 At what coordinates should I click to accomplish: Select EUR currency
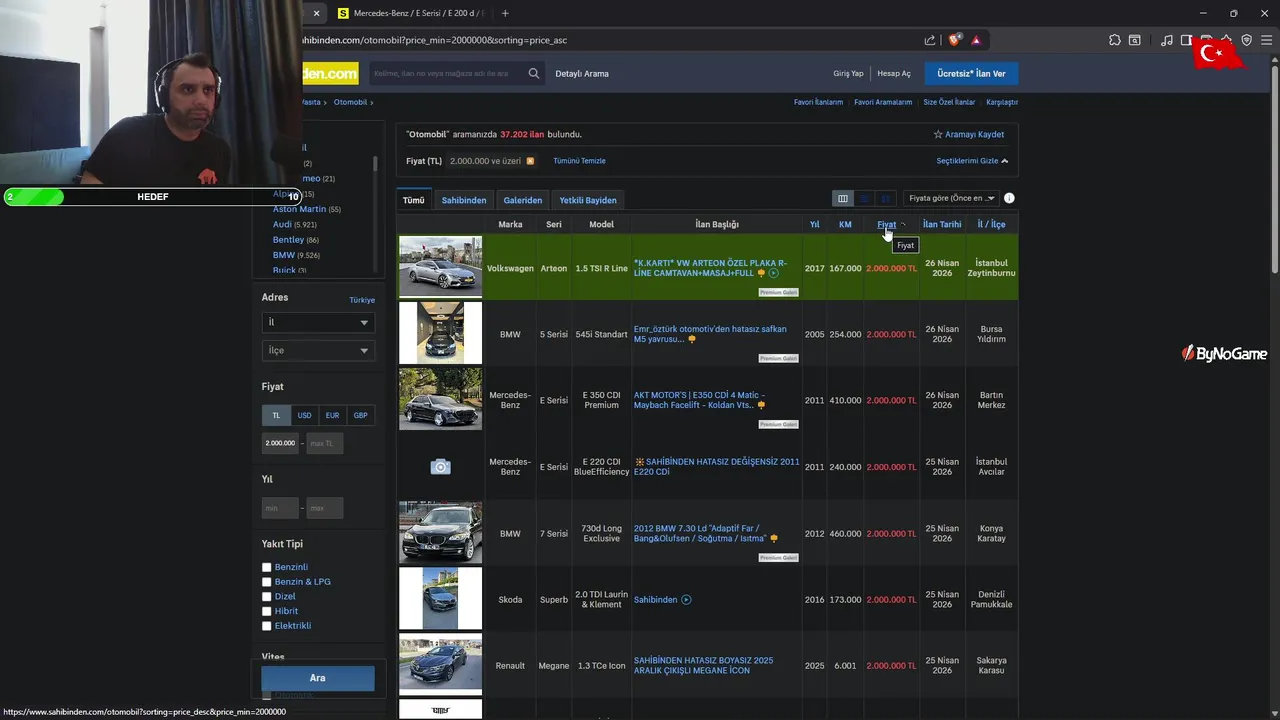coord(332,415)
